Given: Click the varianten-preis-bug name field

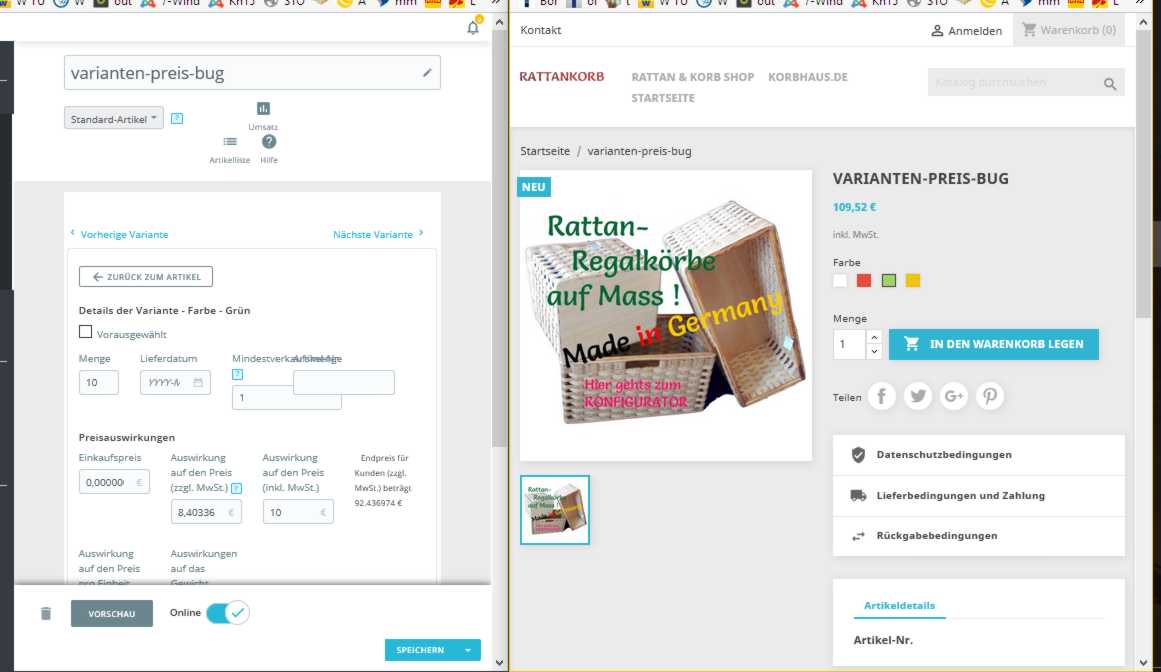Looking at the screenshot, I should pos(252,73).
